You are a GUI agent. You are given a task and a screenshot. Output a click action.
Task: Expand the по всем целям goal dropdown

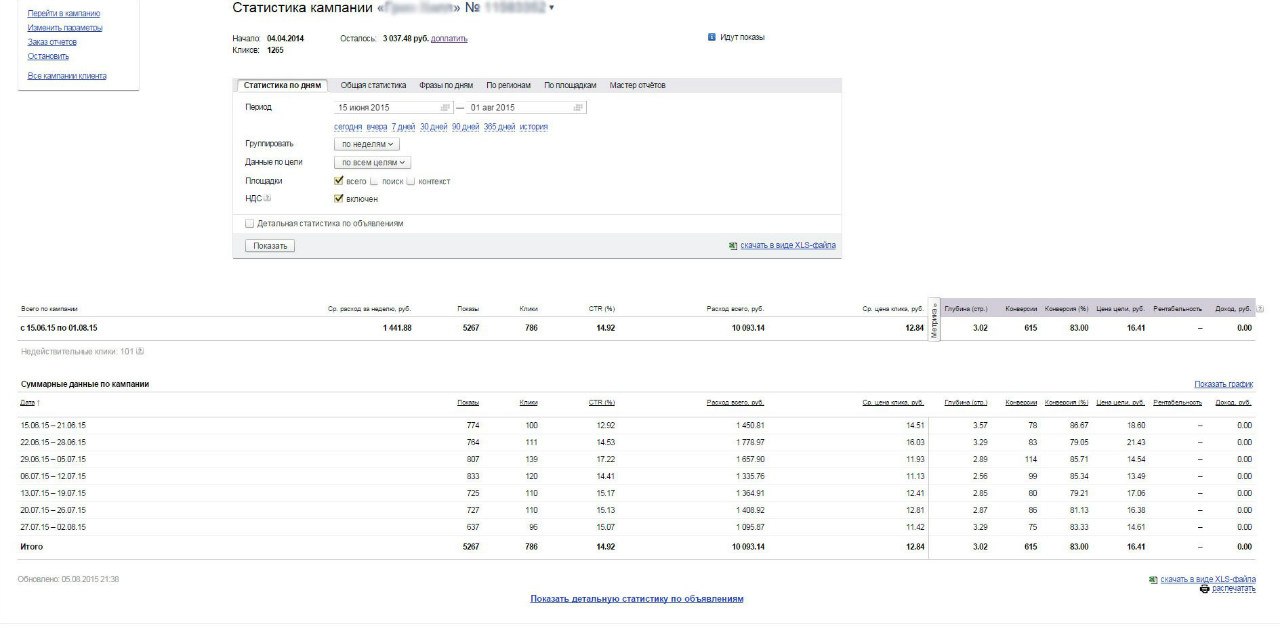tap(373, 162)
